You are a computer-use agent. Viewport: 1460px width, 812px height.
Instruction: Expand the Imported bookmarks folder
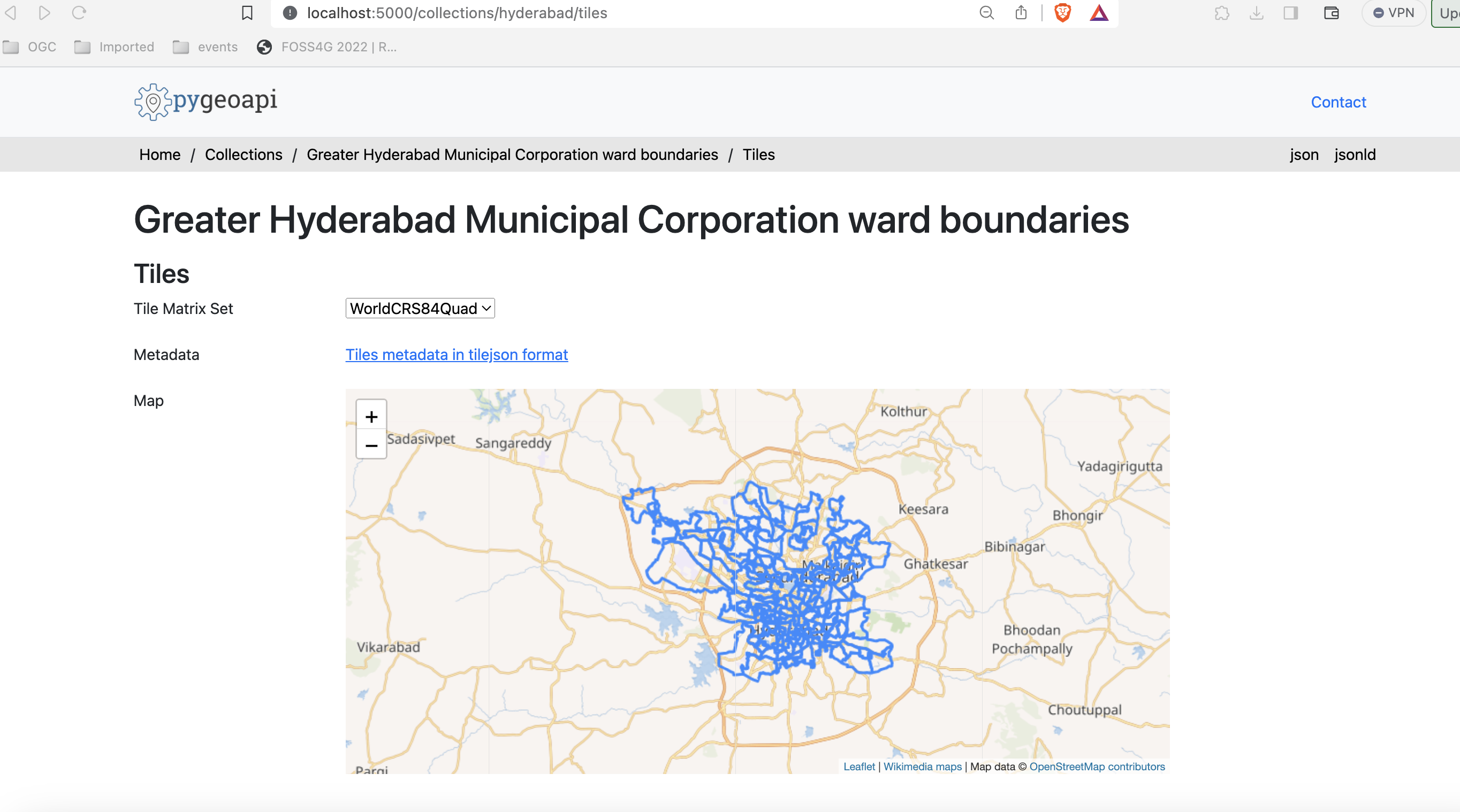pos(115,47)
